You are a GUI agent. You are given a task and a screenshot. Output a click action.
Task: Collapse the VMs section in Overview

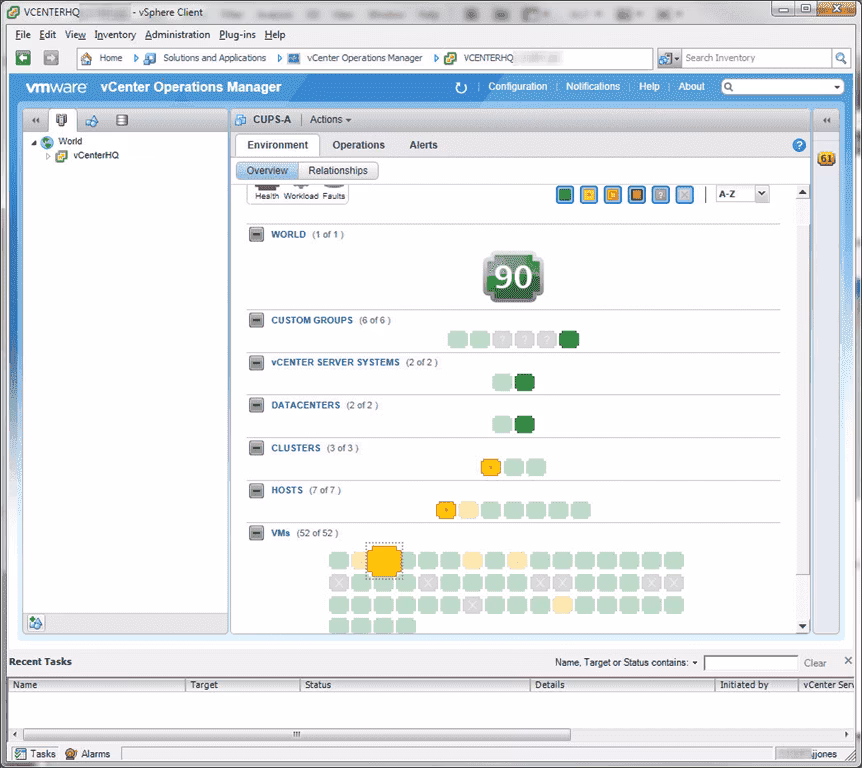256,533
